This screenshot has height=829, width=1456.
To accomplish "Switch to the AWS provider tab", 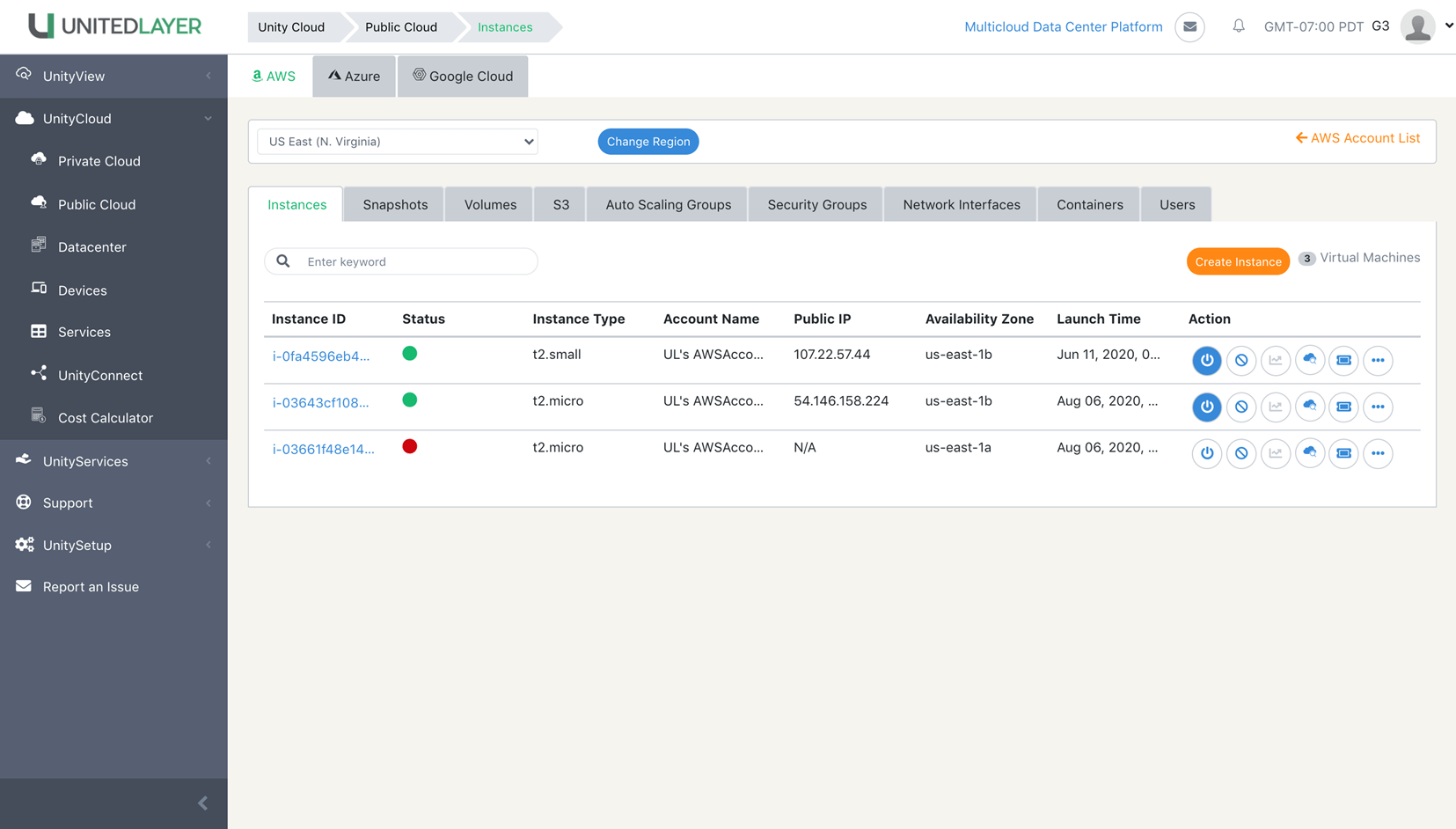I will pos(274,77).
